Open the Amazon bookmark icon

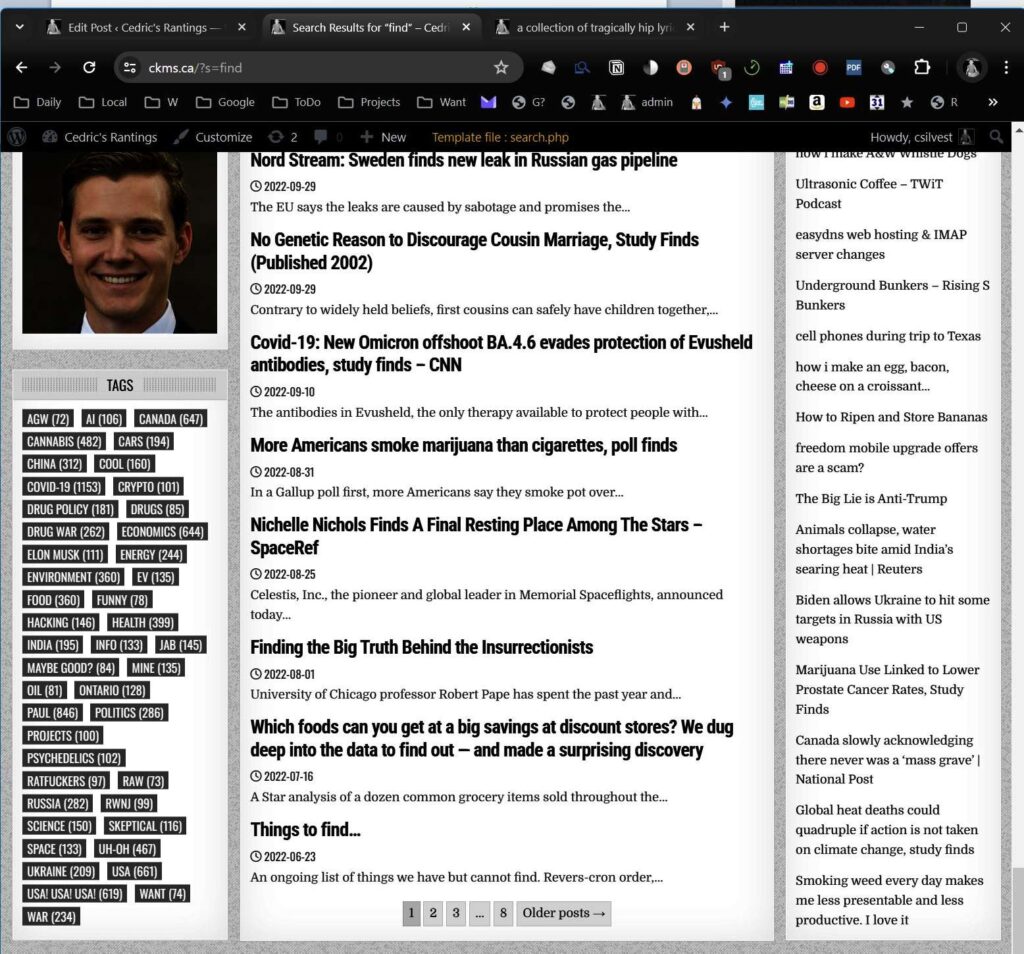817,102
